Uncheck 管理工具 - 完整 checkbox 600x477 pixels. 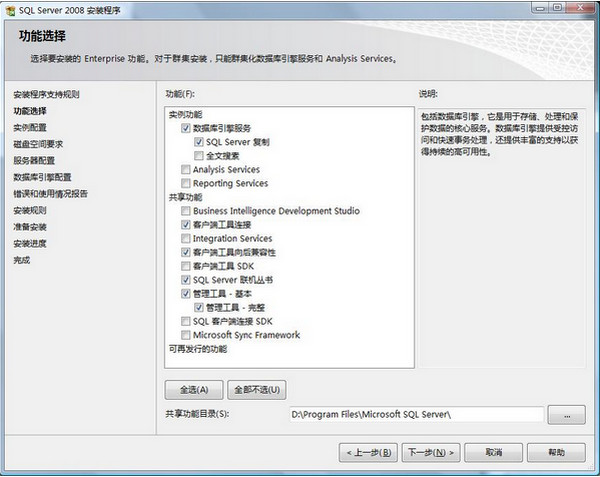[199, 307]
